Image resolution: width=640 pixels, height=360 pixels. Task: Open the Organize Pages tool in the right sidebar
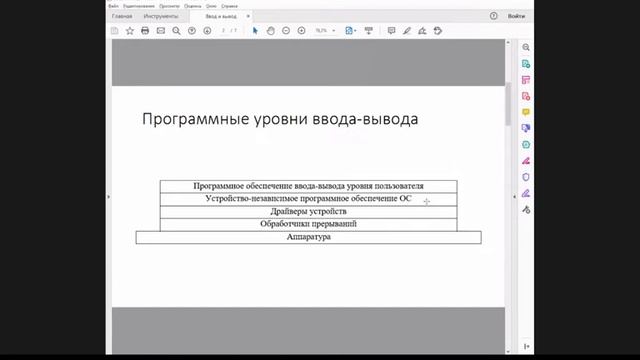(x=526, y=80)
